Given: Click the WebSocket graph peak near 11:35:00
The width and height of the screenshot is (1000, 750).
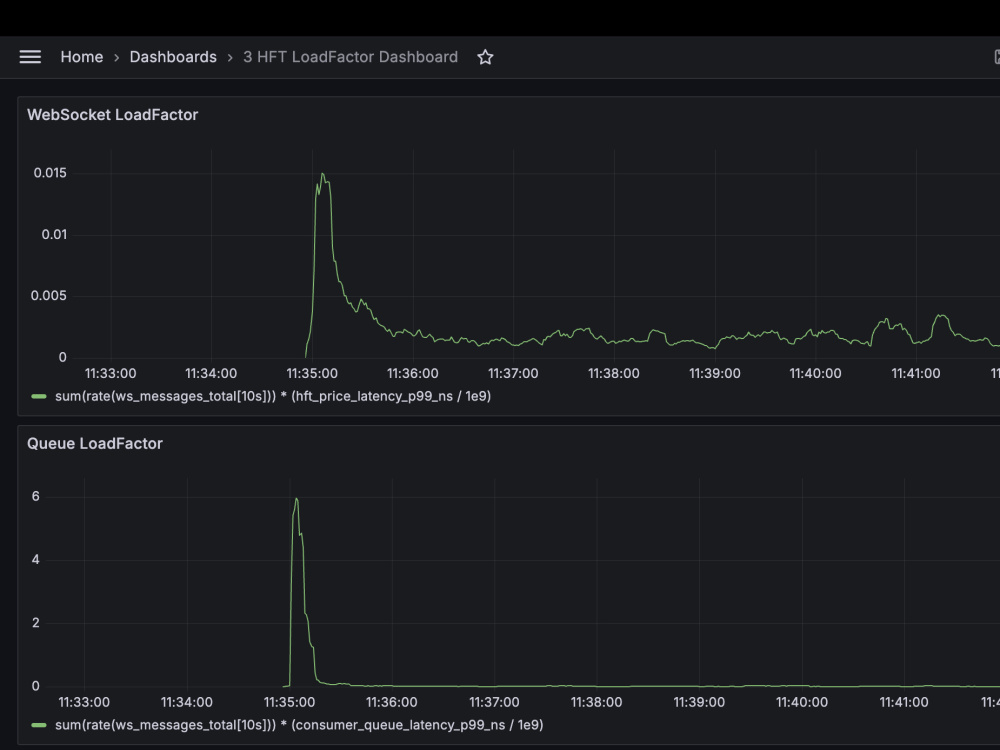Looking at the screenshot, I should (x=323, y=174).
